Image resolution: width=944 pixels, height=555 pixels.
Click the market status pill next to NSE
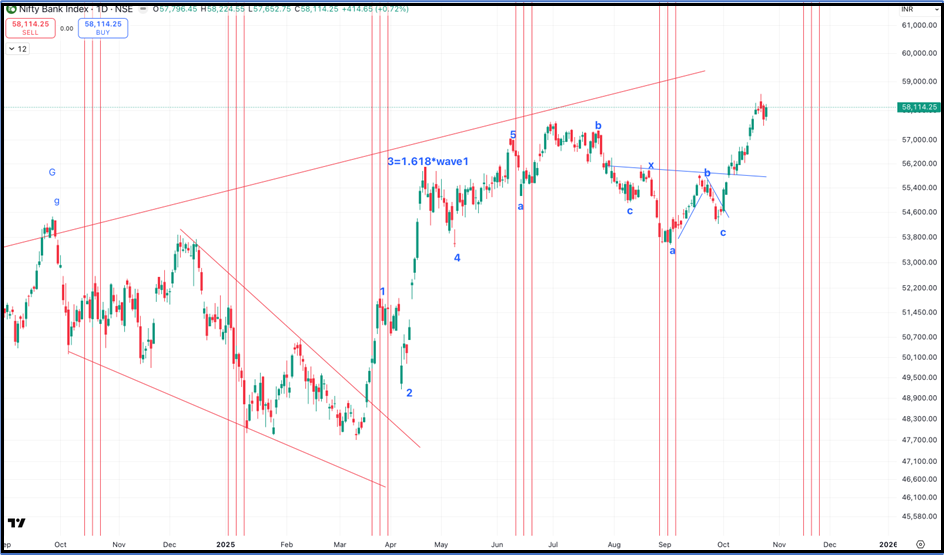[x=143, y=10]
